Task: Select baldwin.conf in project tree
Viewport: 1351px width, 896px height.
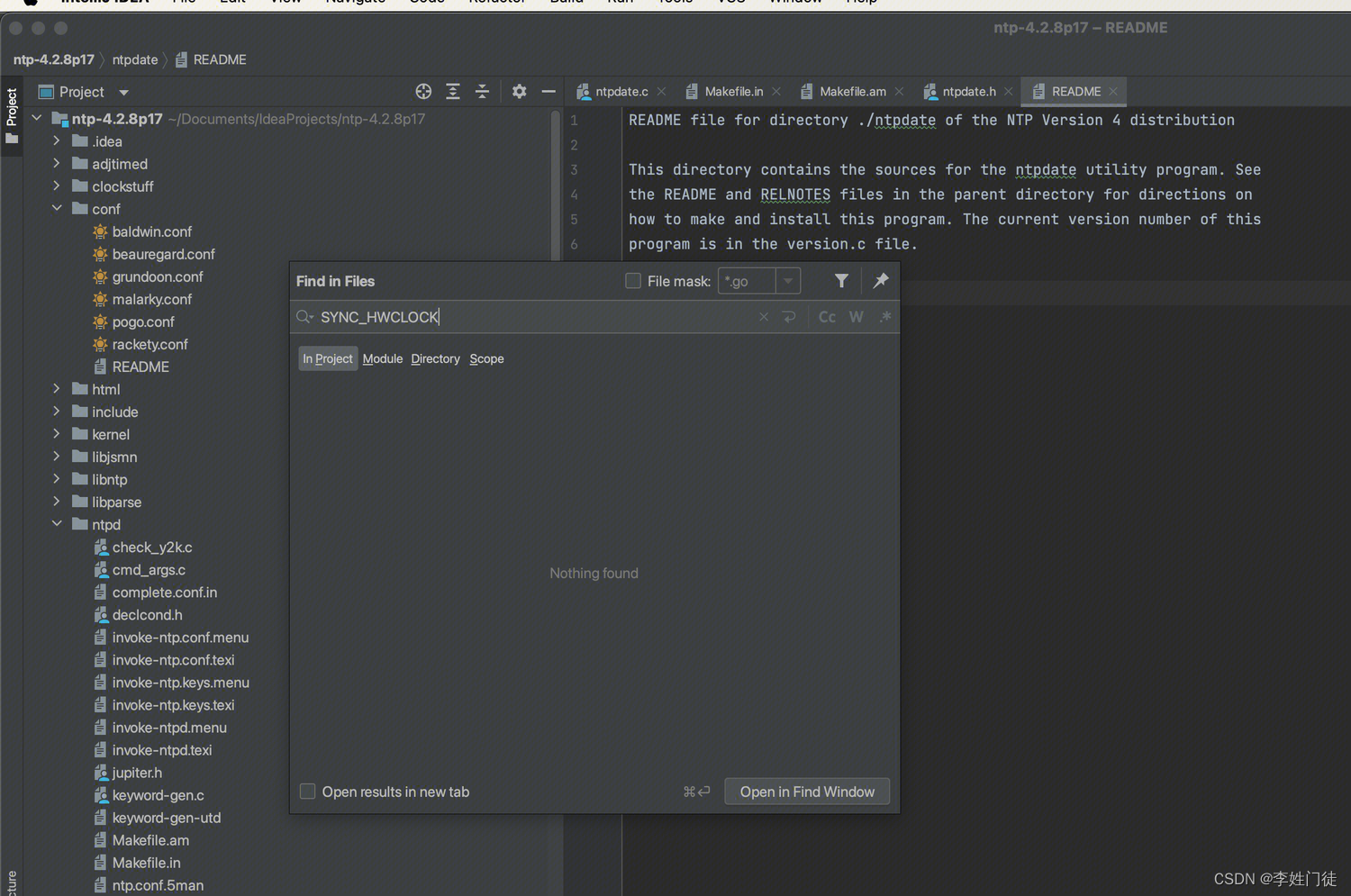Action: pos(151,231)
